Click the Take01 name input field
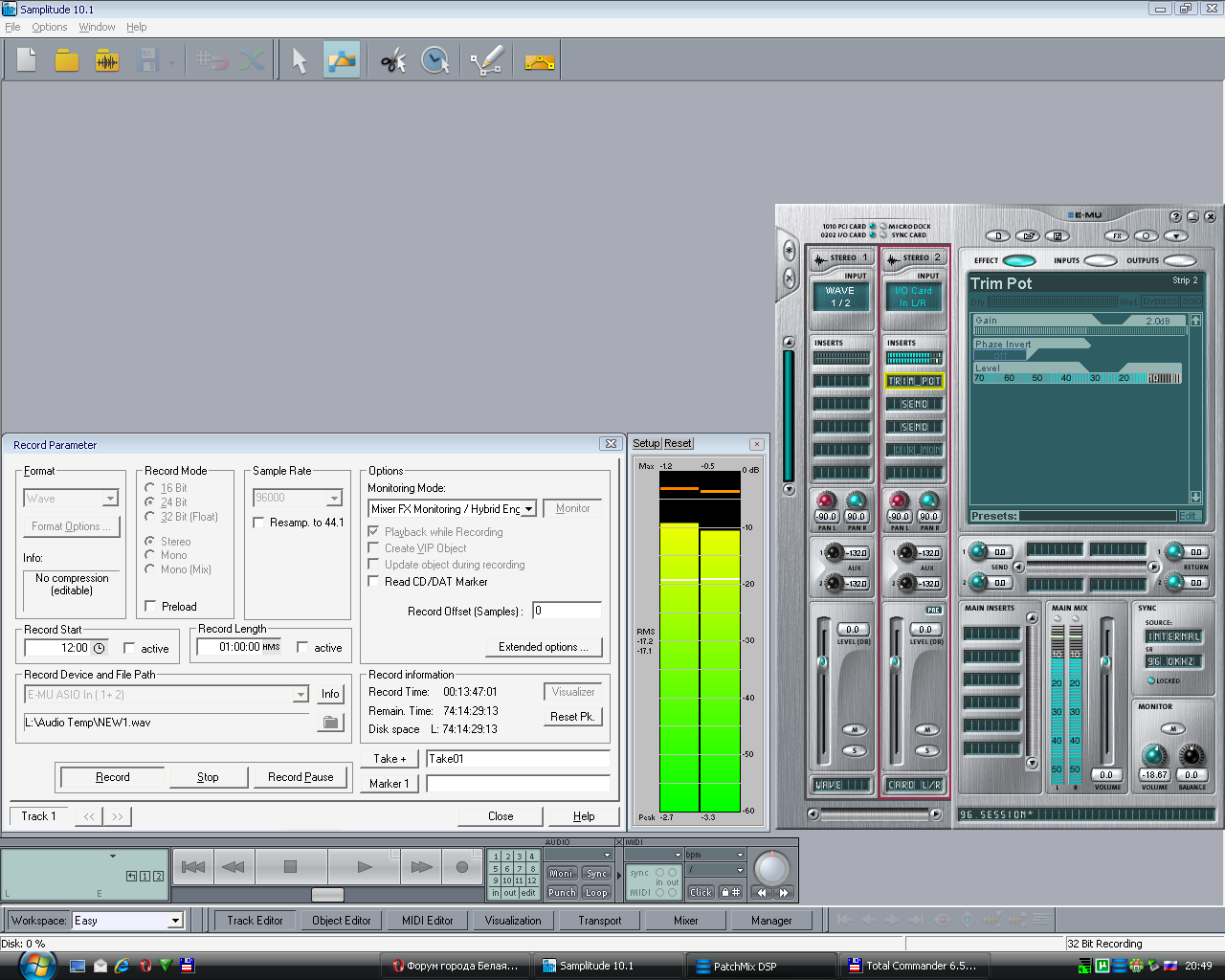This screenshot has width=1225, height=980. (x=517, y=759)
